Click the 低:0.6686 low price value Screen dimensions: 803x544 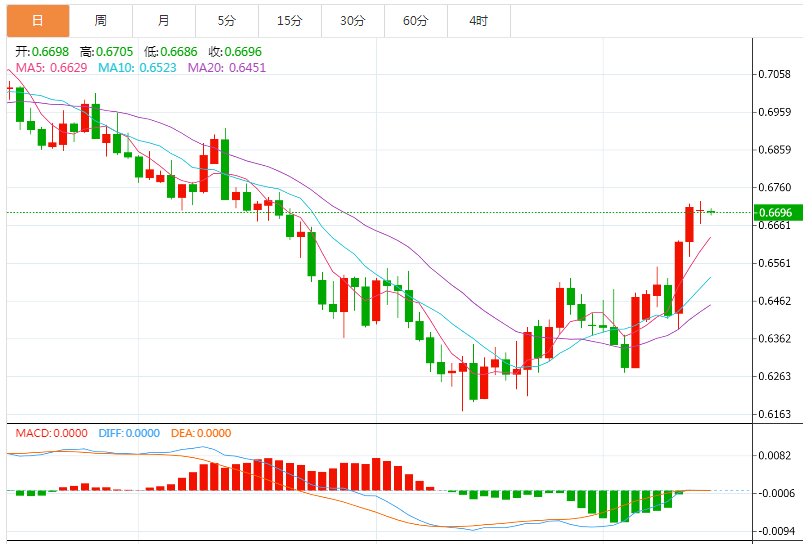tap(171, 52)
